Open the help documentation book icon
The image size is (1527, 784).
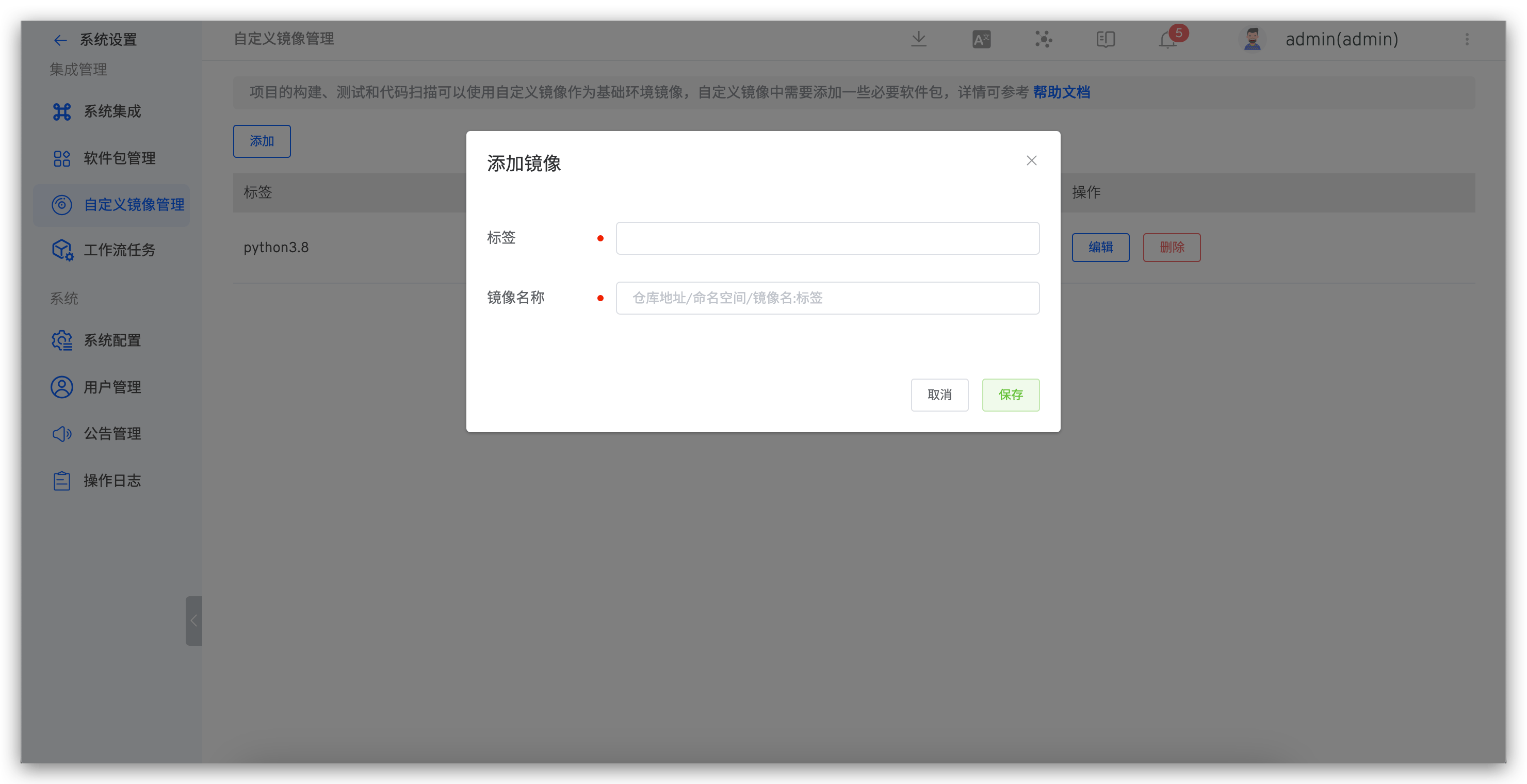1105,39
